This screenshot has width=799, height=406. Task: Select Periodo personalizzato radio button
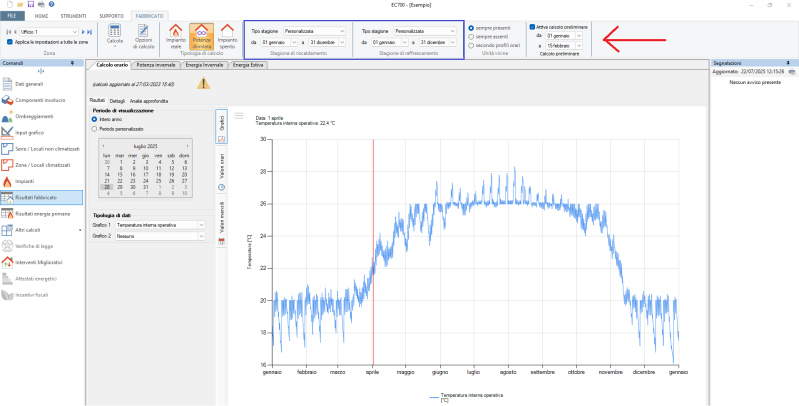(x=94, y=128)
